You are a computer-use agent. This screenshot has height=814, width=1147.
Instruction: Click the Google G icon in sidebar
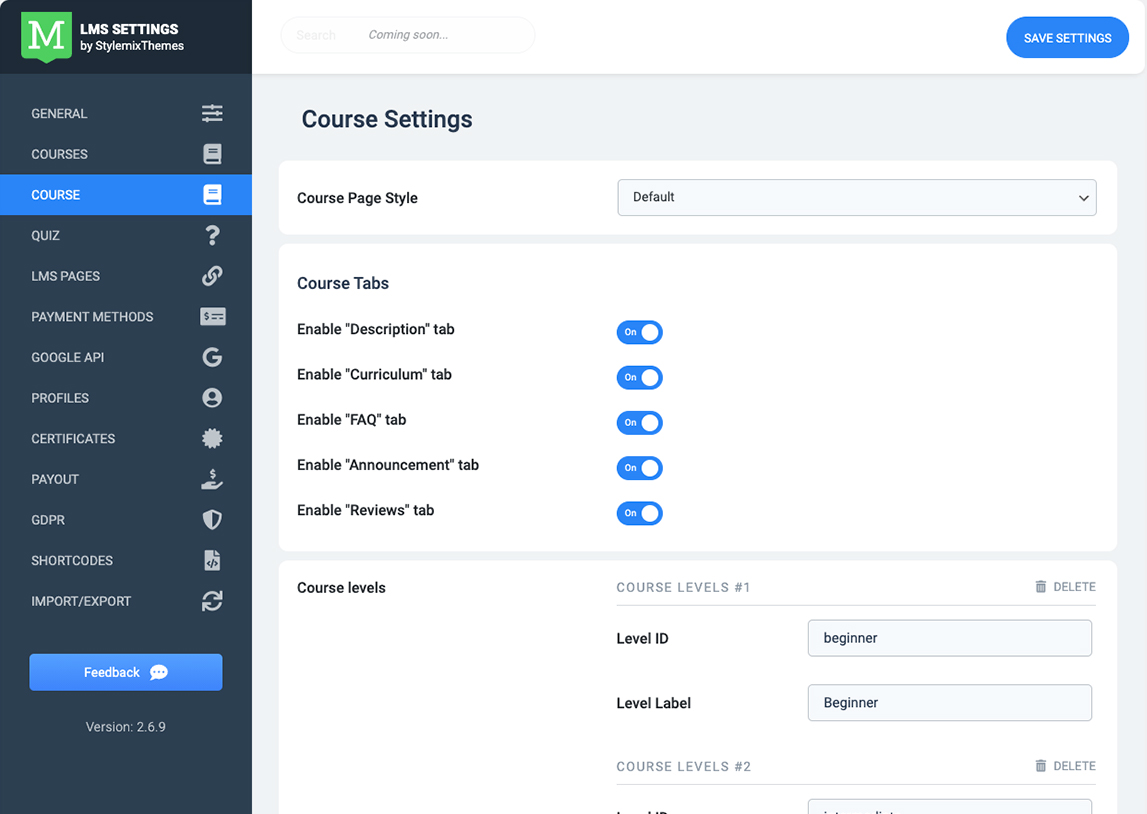point(212,357)
